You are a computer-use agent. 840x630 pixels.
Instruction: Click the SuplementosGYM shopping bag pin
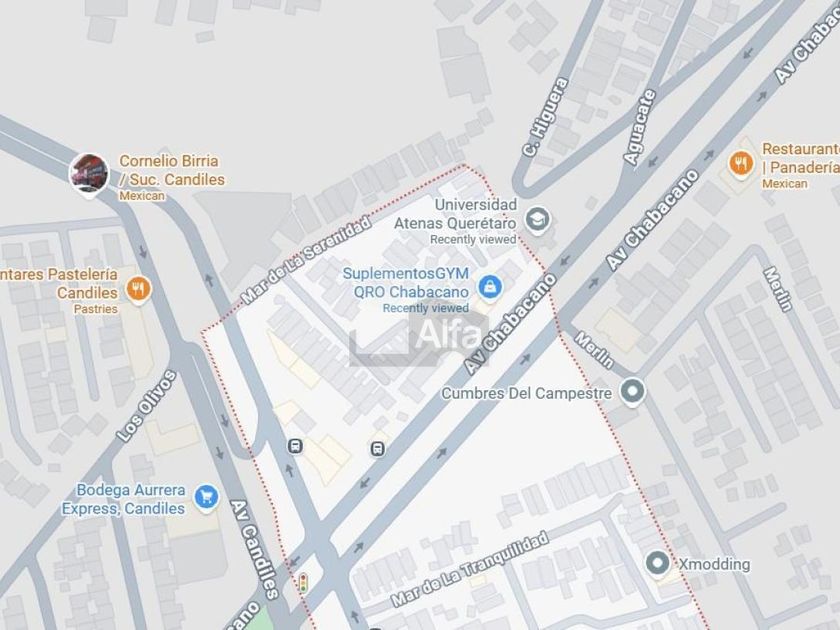[490, 288]
